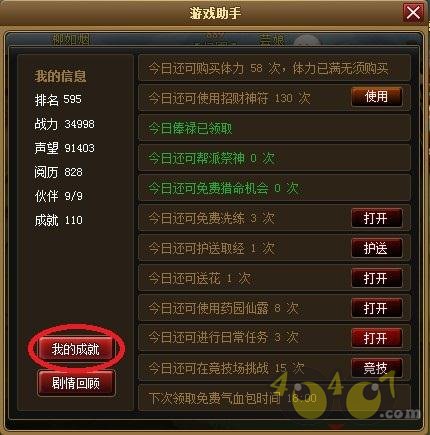Click the 竞技 button for 竞技场挑战
430x435 pixels.
(x=376, y=368)
